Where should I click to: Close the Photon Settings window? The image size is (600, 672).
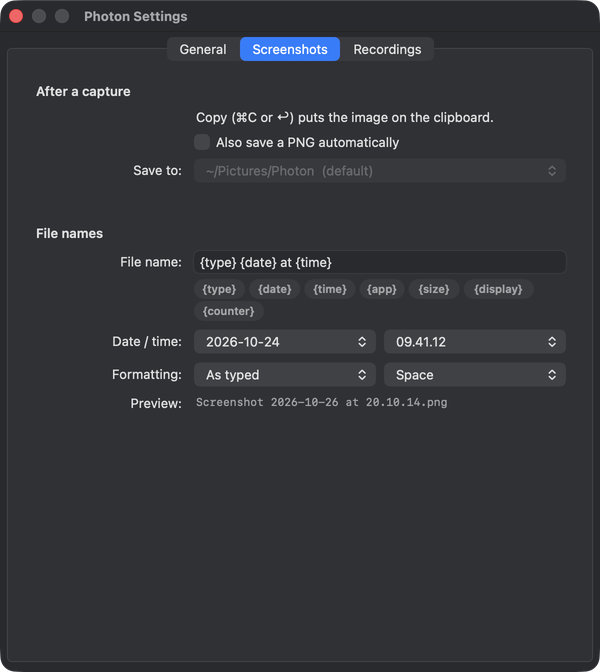click(x=16, y=16)
